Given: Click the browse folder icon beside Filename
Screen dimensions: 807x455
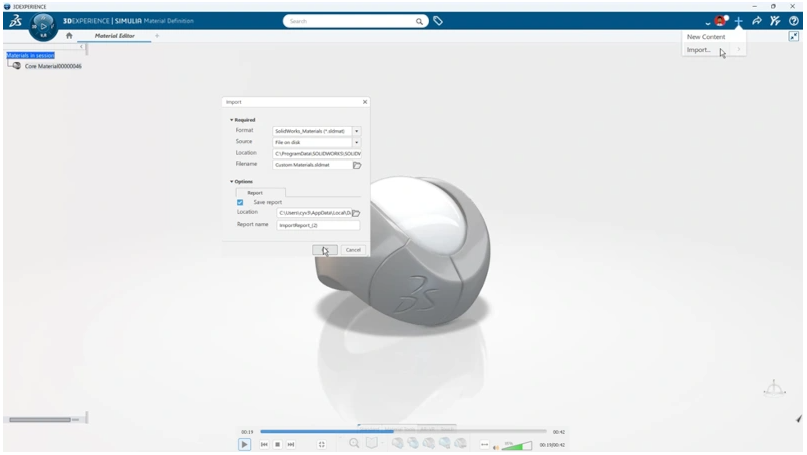Looking at the screenshot, I should (357, 165).
